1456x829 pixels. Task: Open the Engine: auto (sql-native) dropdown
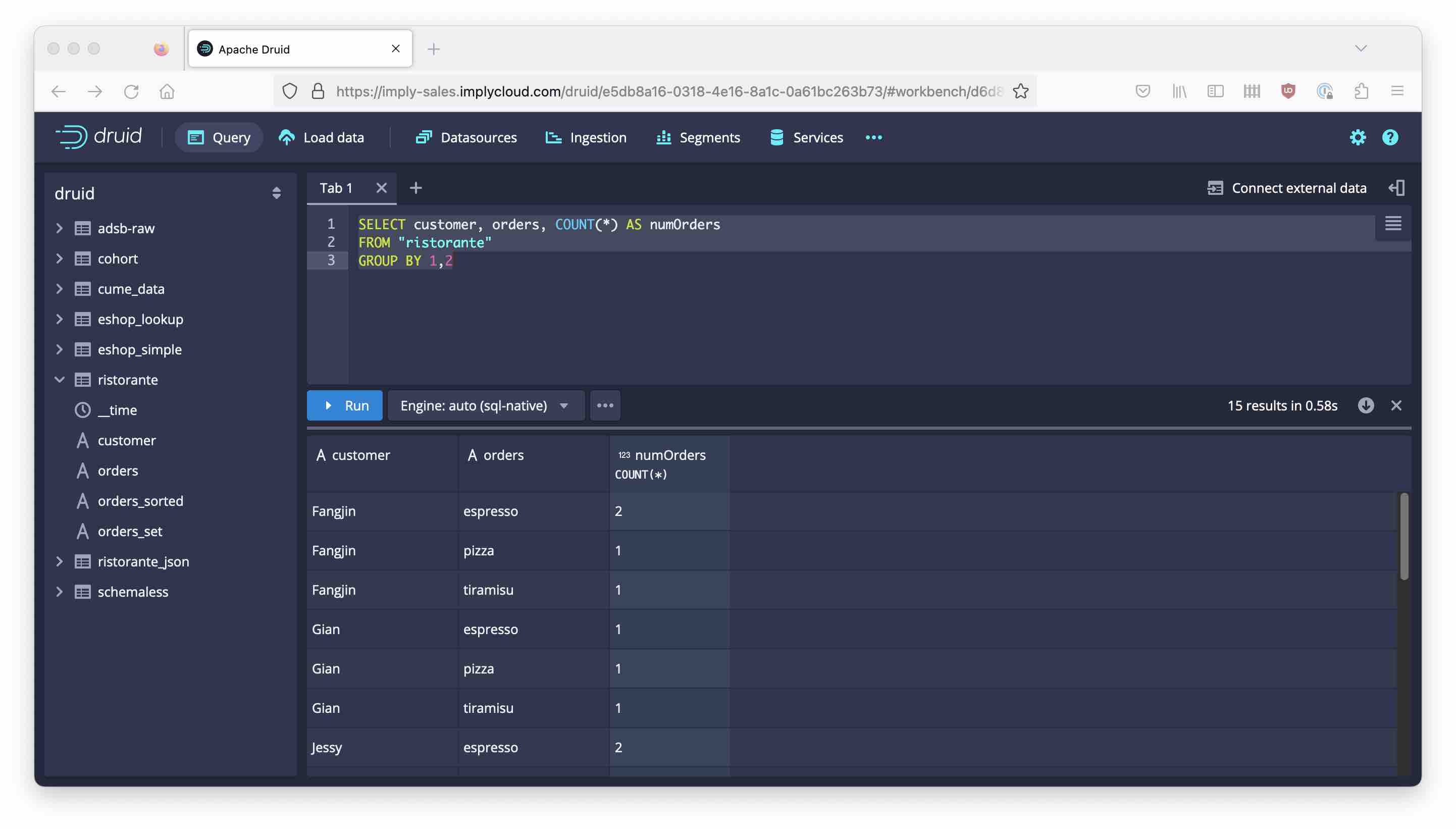(x=485, y=405)
